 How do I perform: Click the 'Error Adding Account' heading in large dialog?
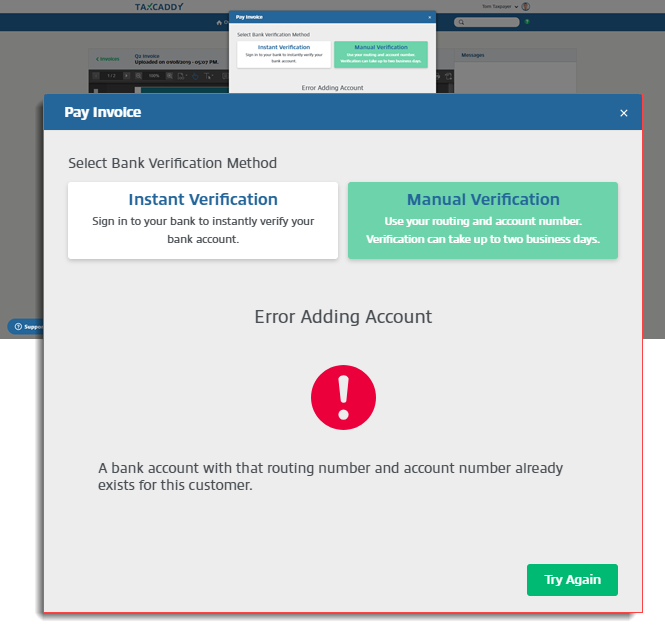coord(343,317)
